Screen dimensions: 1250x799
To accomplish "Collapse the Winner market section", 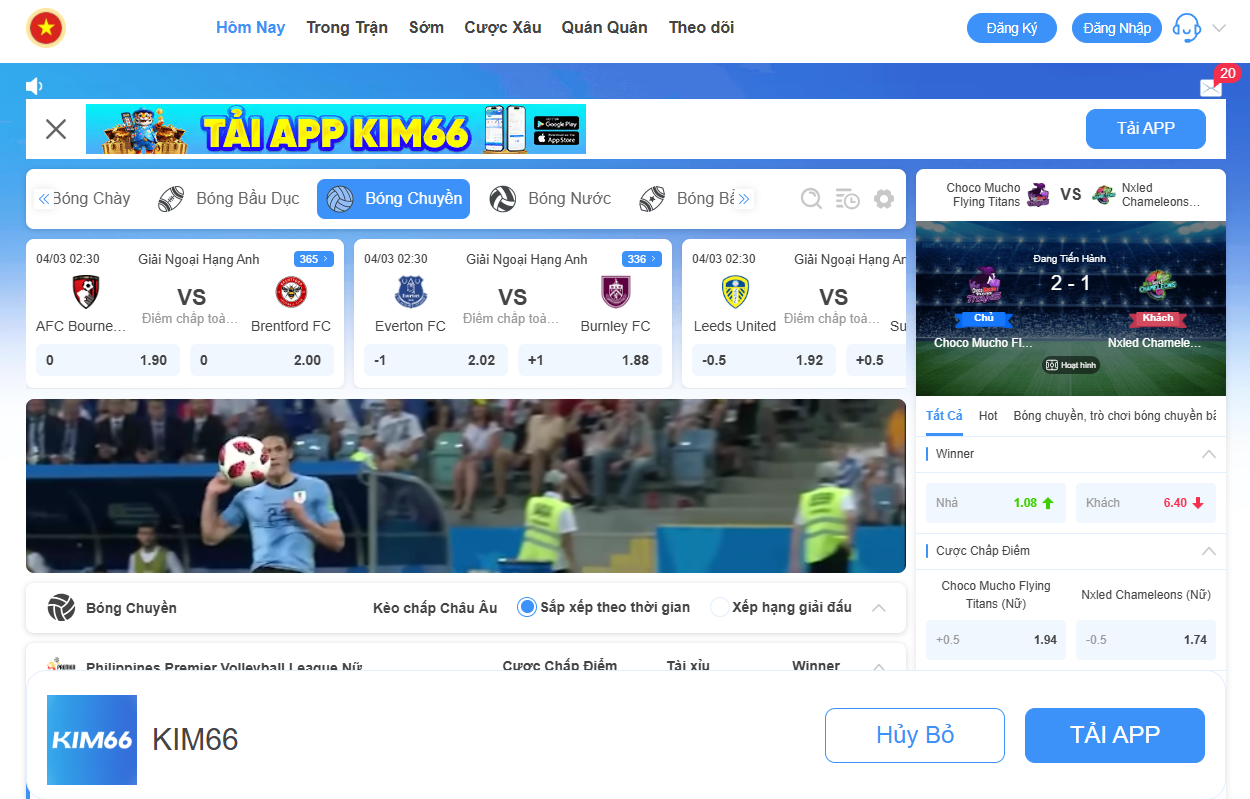I will (x=1208, y=454).
